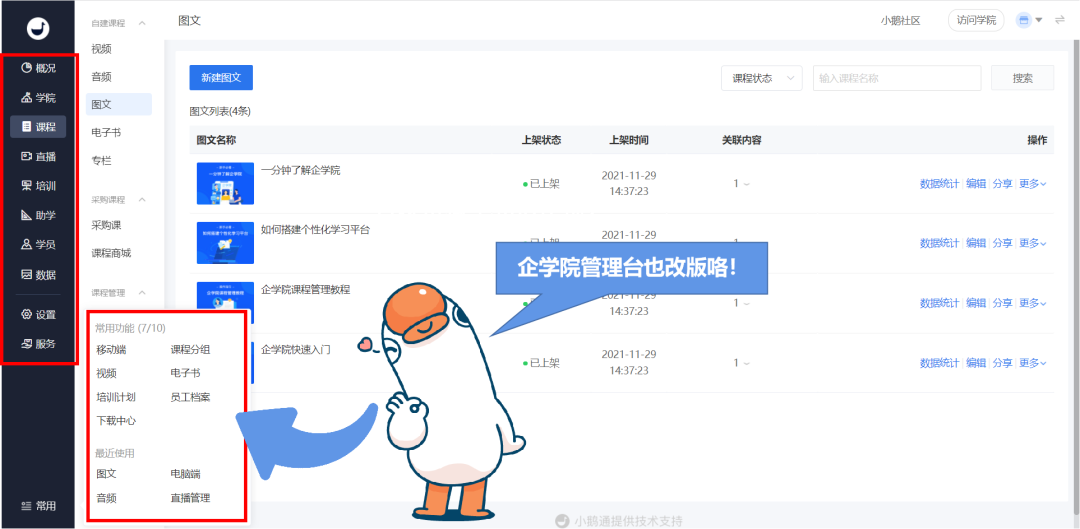Open the 课程状态 dropdown filter
The height and width of the screenshot is (529, 1080).
[762, 79]
